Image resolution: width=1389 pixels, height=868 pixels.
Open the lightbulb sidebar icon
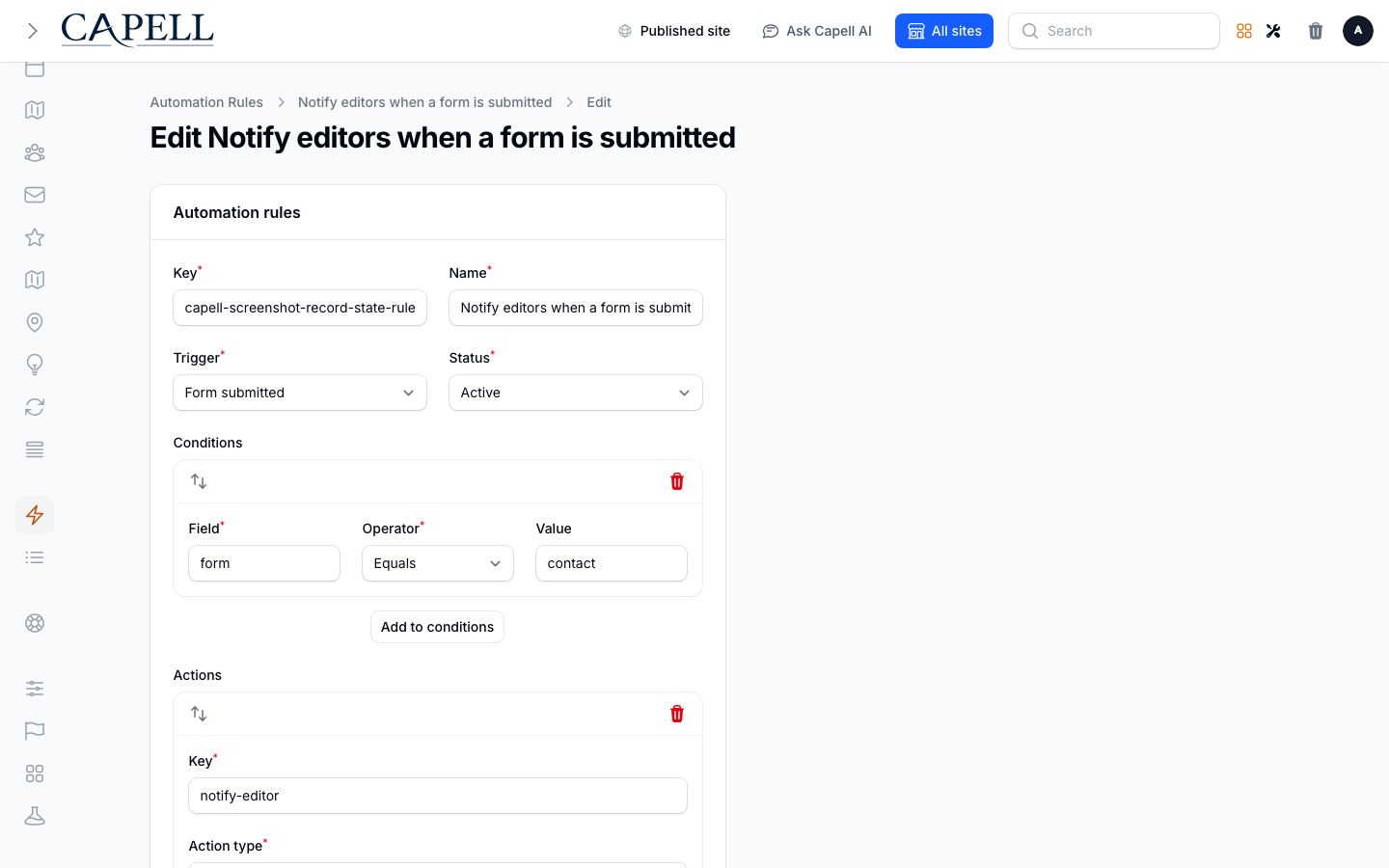point(35,365)
